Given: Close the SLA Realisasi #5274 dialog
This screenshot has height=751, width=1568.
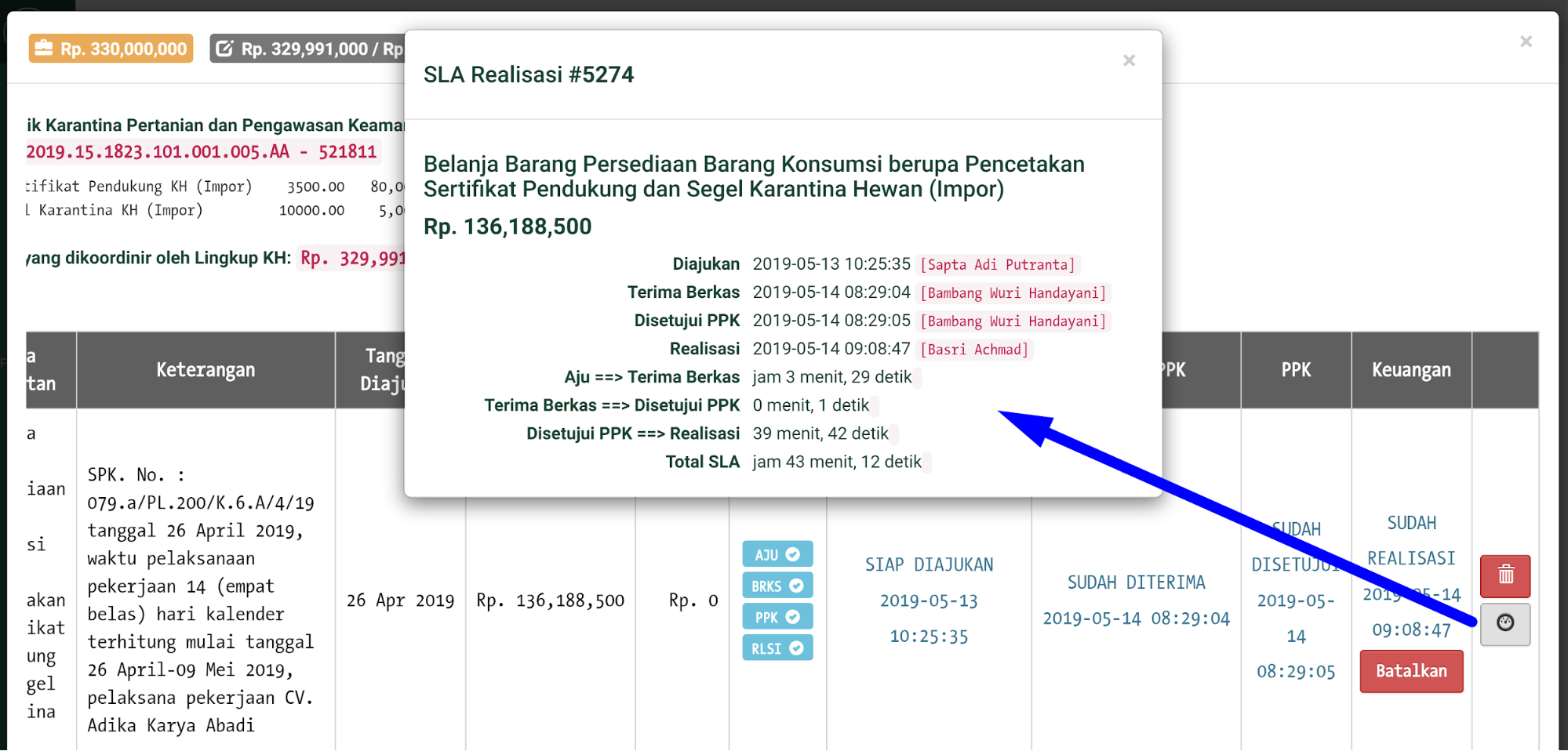Looking at the screenshot, I should pyautogui.click(x=1129, y=60).
